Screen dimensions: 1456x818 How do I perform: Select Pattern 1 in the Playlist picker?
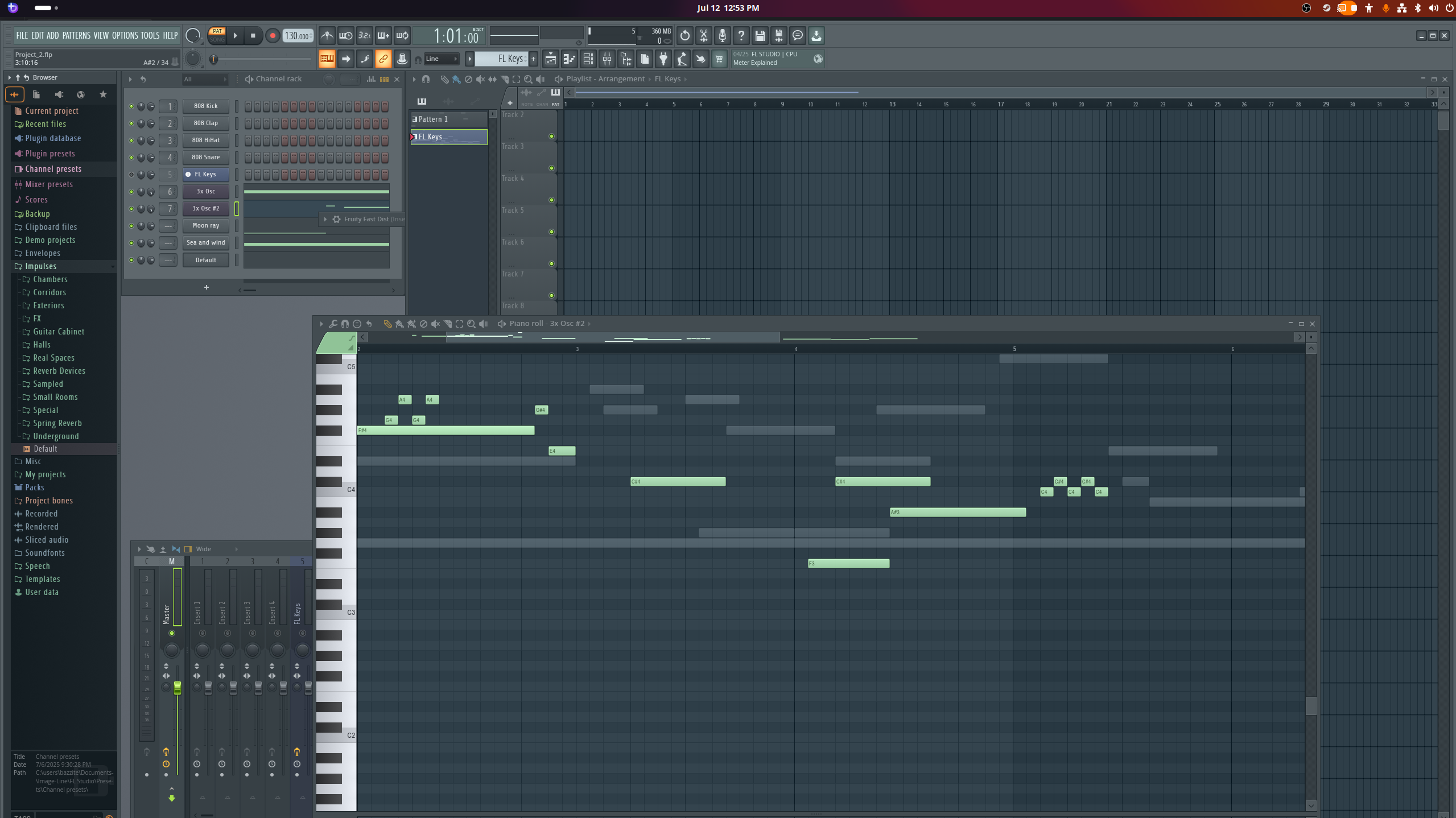448,119
